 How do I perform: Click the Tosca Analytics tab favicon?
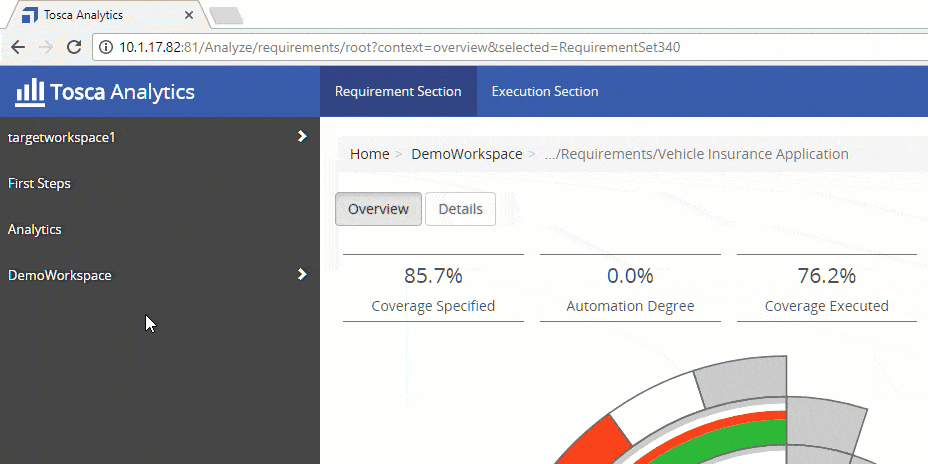(30, 15)
